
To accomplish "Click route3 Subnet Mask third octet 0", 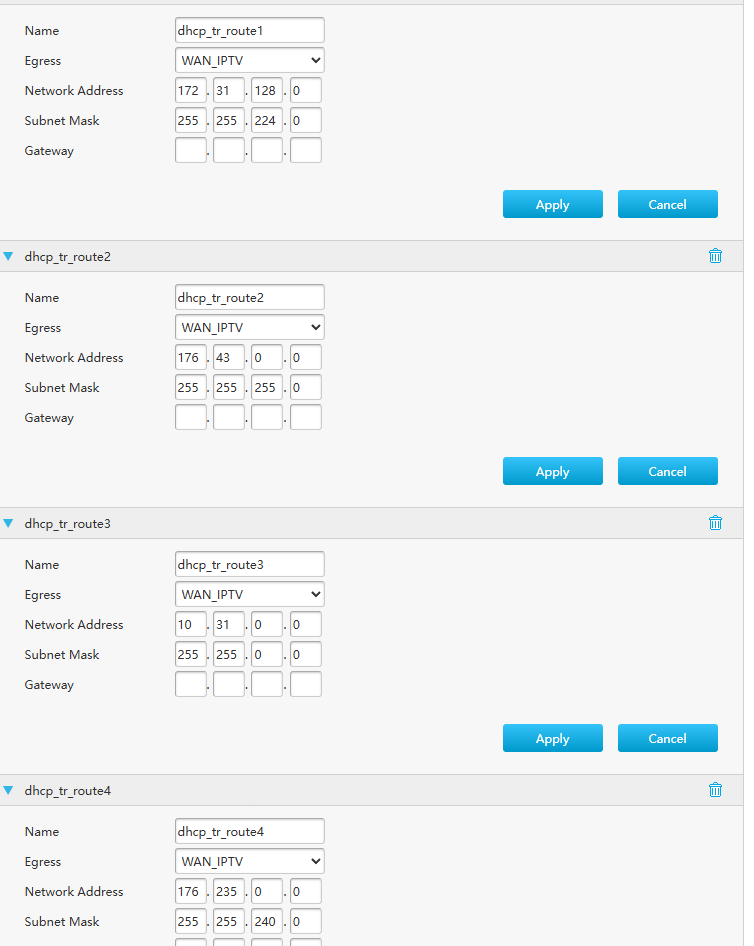I will tap(267, 654).
